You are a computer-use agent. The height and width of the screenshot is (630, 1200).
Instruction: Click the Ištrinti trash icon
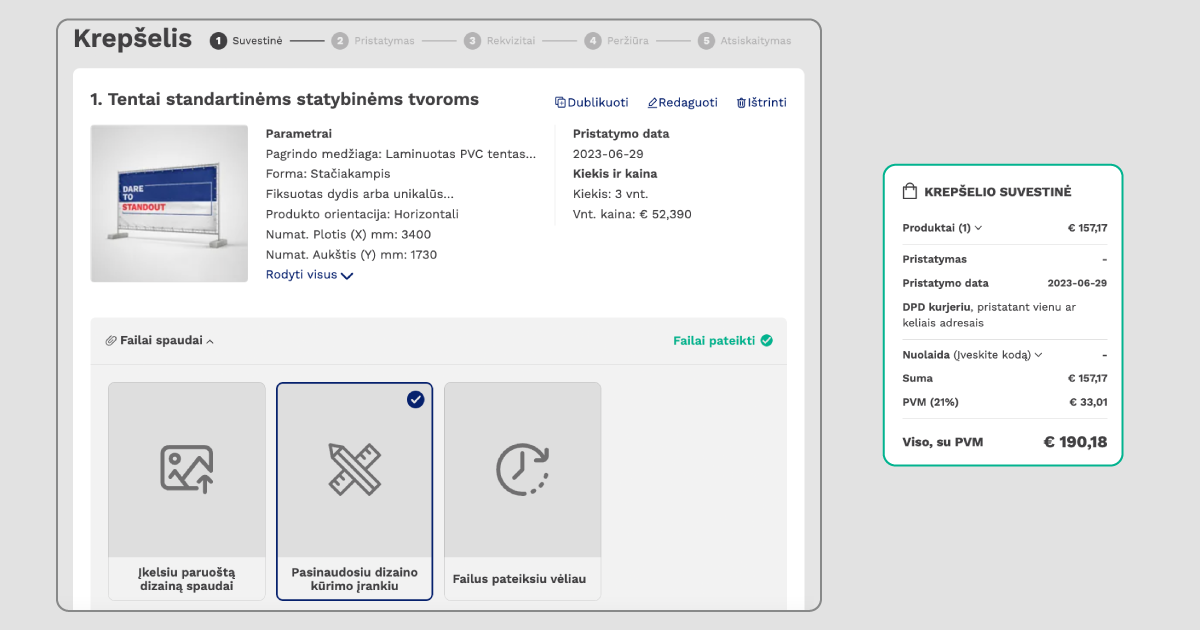(742, 102)
